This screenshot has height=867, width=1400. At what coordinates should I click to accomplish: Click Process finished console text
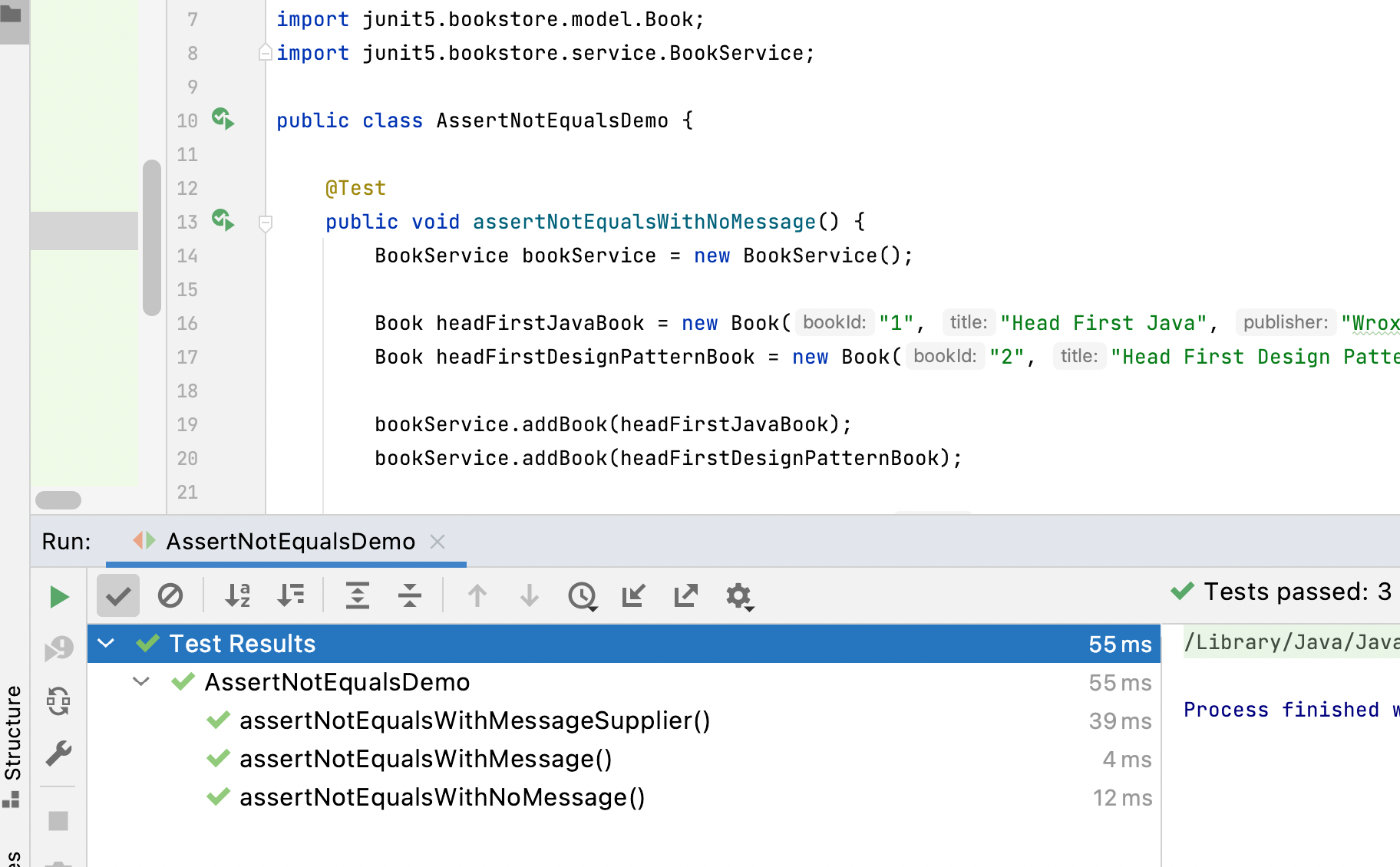[1291, 710]
